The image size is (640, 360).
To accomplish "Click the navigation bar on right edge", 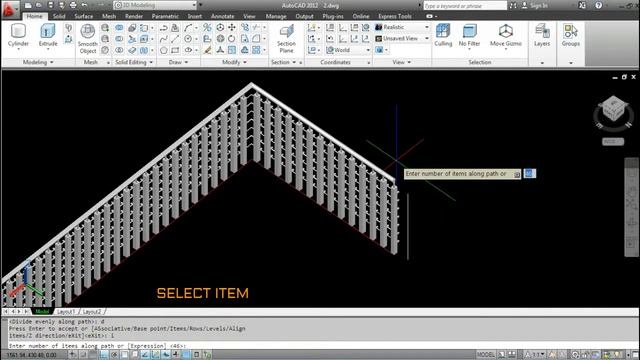I will (631, 207).
